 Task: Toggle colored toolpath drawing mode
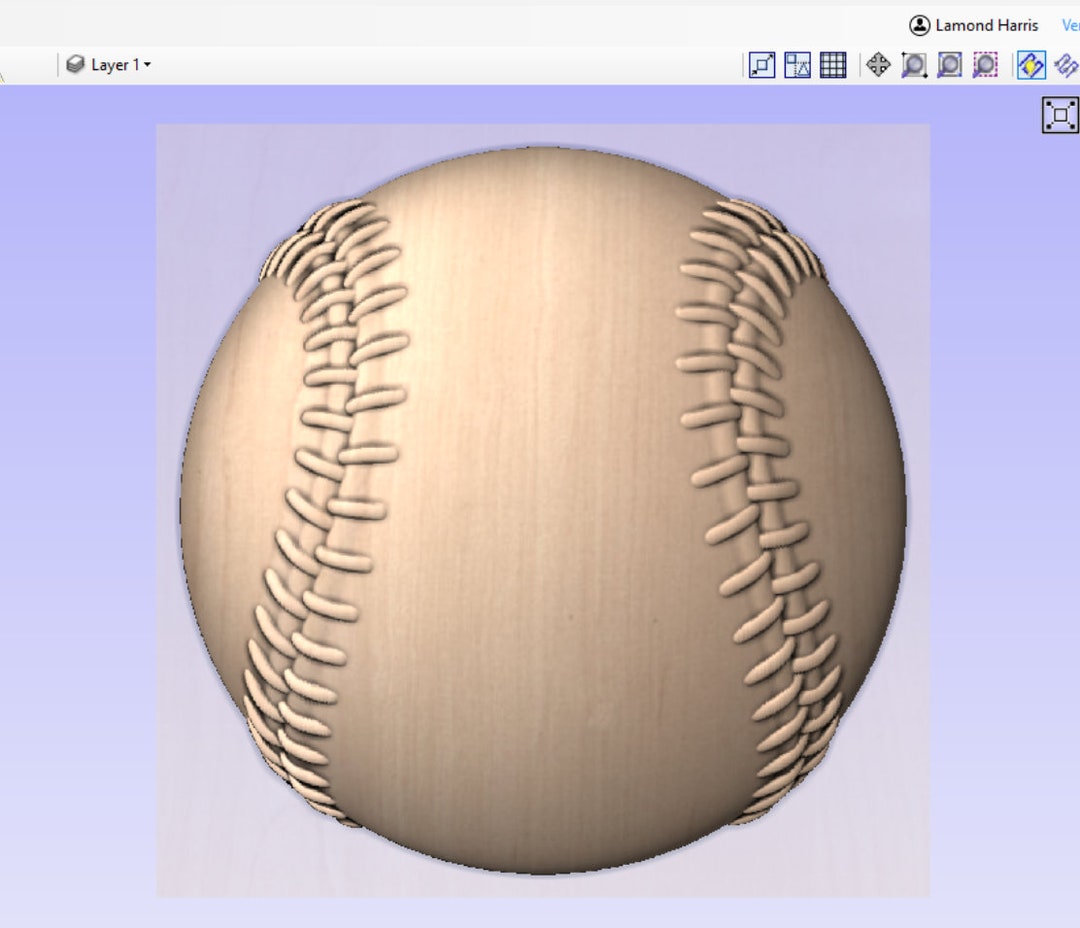click(x=1031, y=64)
